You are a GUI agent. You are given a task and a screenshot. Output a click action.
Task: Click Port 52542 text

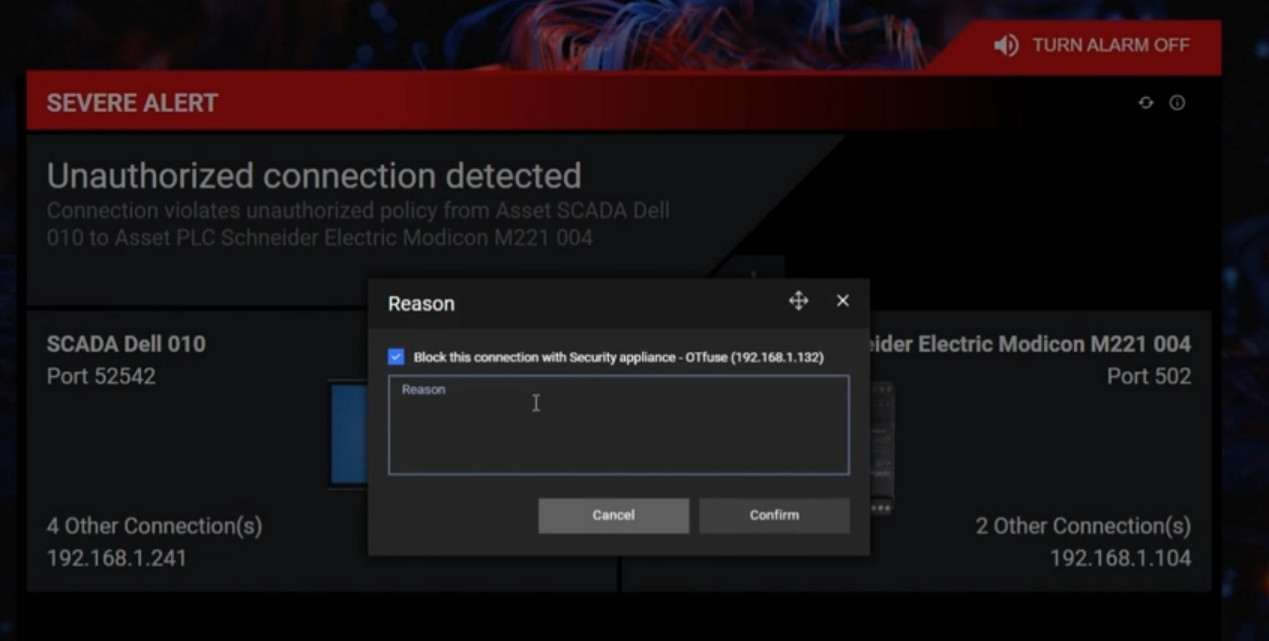pyautogui.click(x=101, y=377)
